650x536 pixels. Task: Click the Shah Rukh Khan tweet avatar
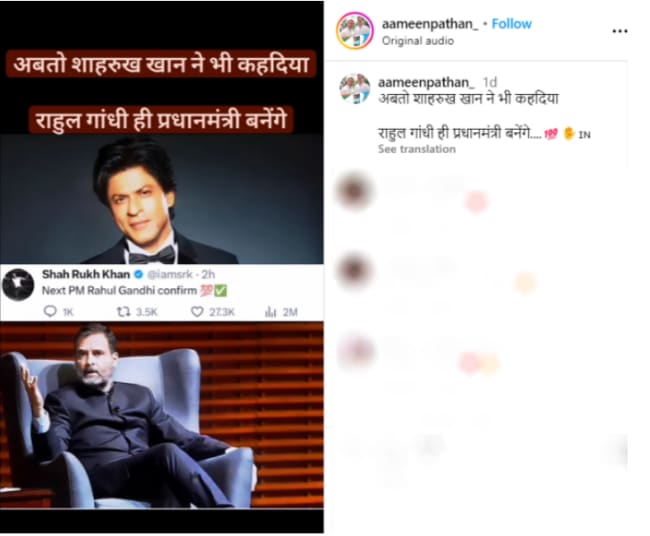coord(18,284)
